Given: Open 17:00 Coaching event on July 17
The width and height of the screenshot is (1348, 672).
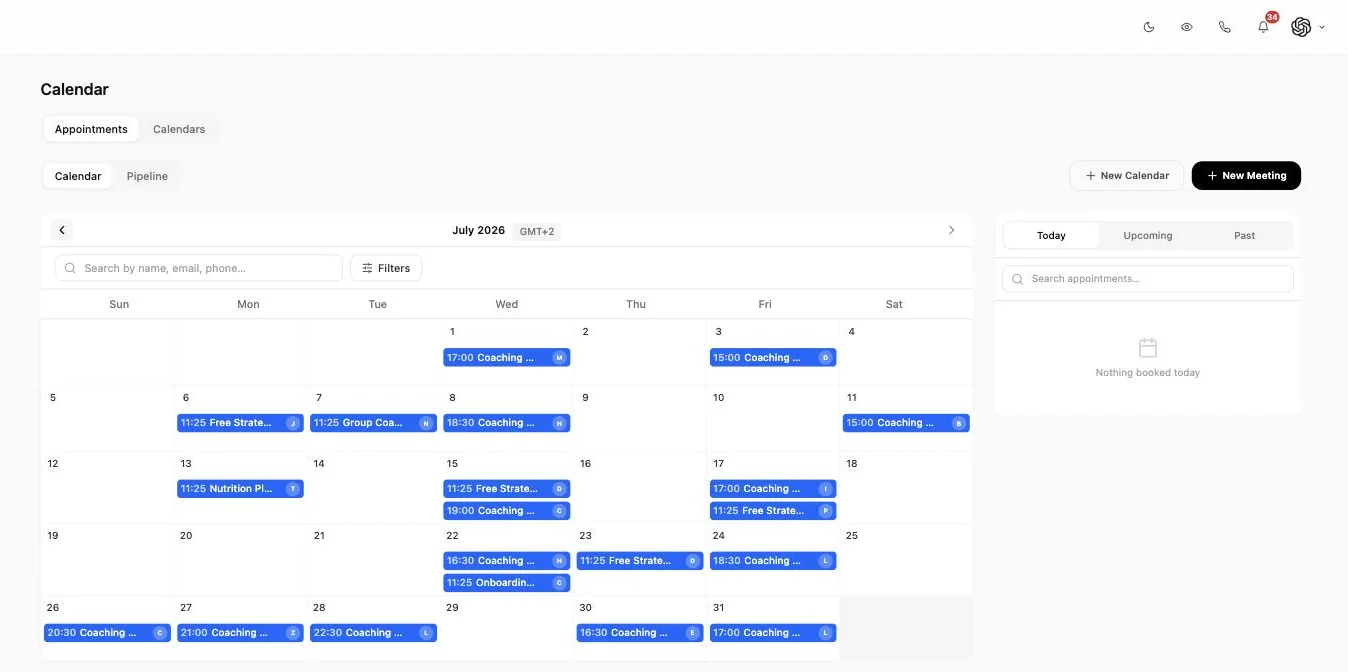Looking at the screenshot, I should click(773, 489).
